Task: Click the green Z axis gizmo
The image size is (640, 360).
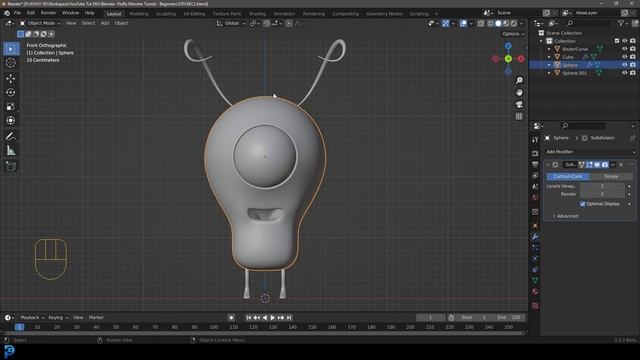Action: (508, 59)
